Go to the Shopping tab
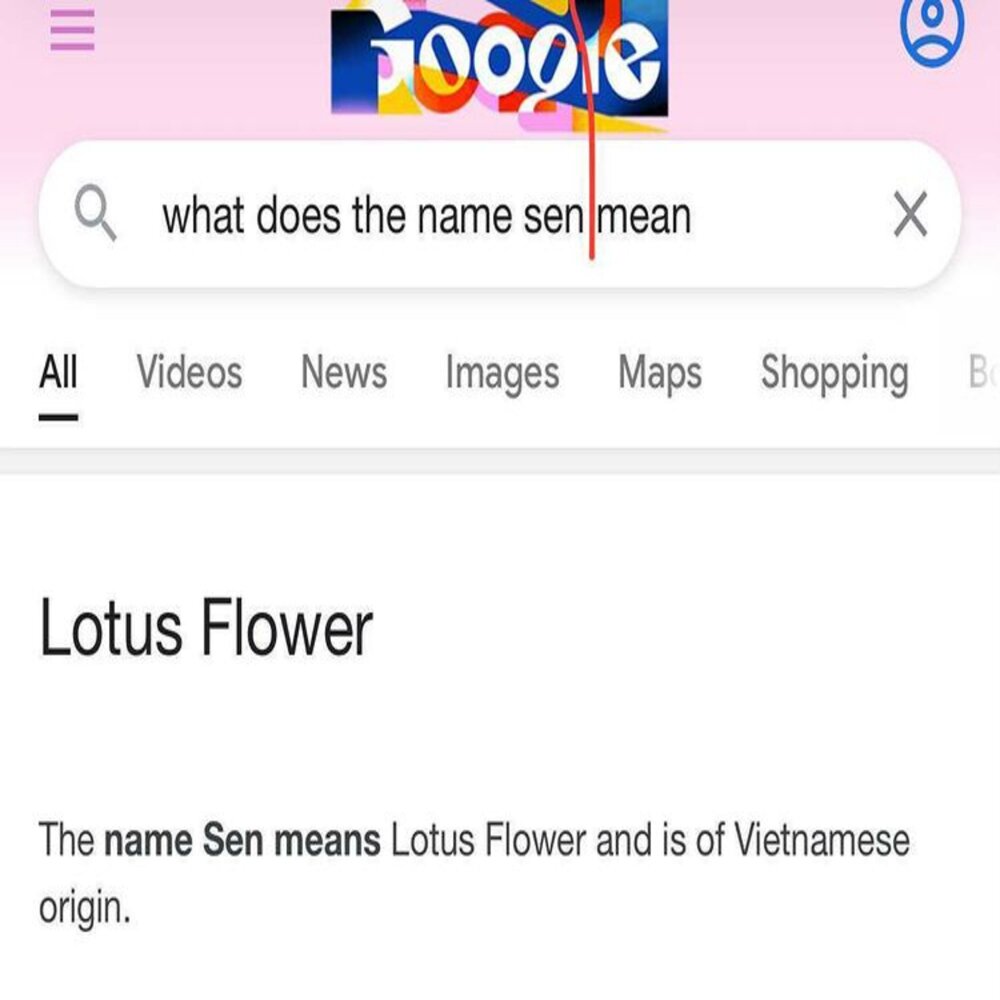Screen dimensions: 1000x1000 [834, 373]
